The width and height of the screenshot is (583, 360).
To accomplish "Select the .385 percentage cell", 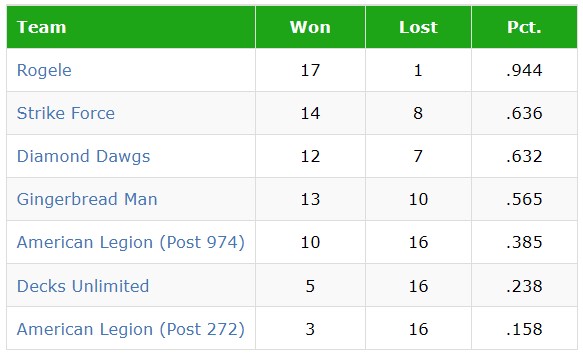I will click(x=524, y=242).
